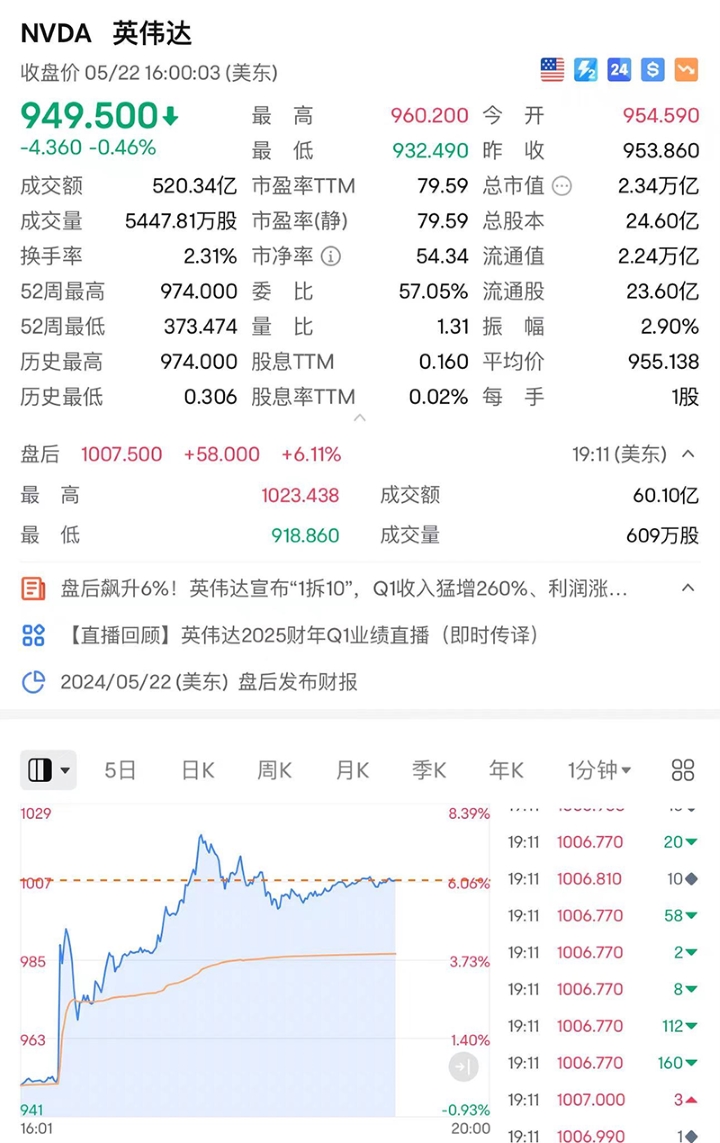Open 2024/05/22 盘后发布财报 notice
Viewport: 720px width, 1143px height.
[208, 682]
